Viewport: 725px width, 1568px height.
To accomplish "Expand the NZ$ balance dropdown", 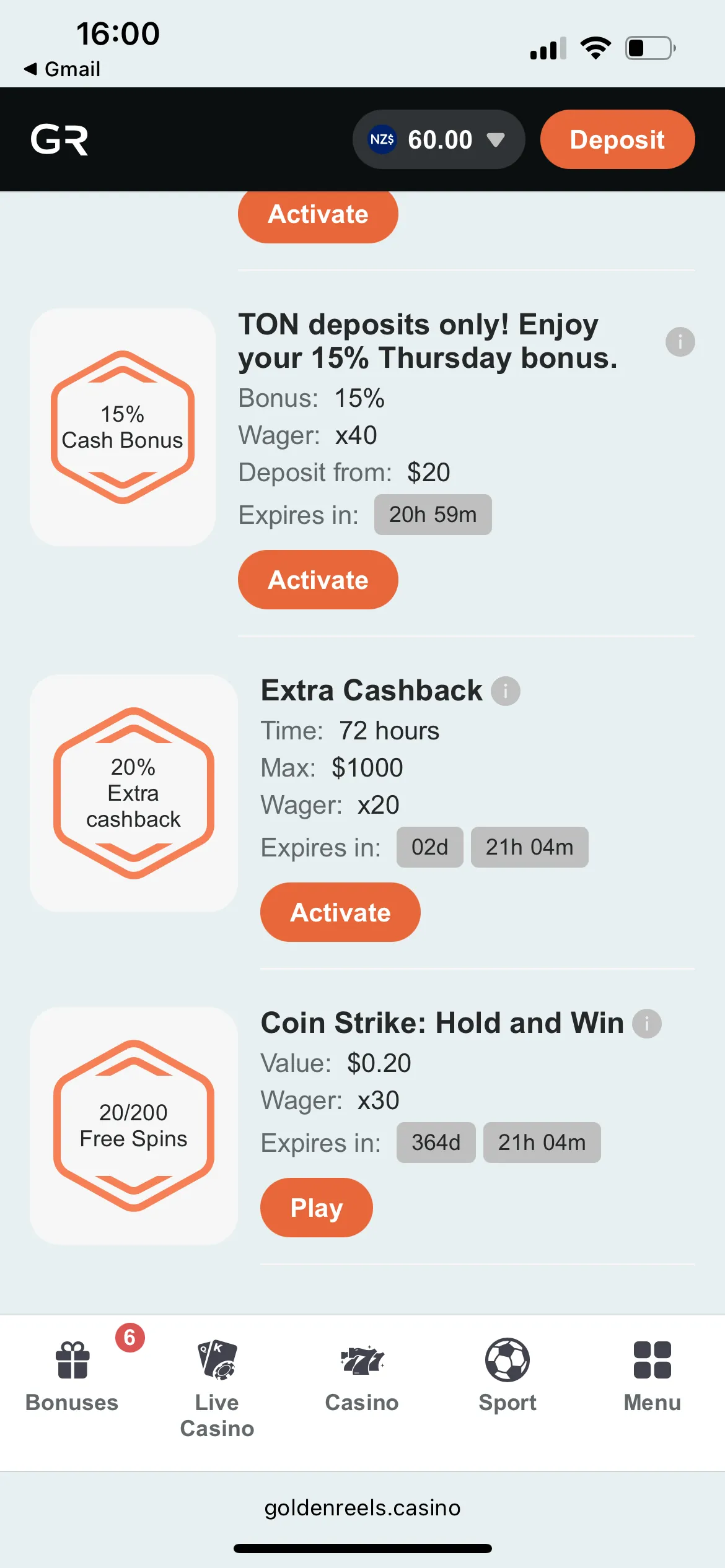I will coord(496,139).
